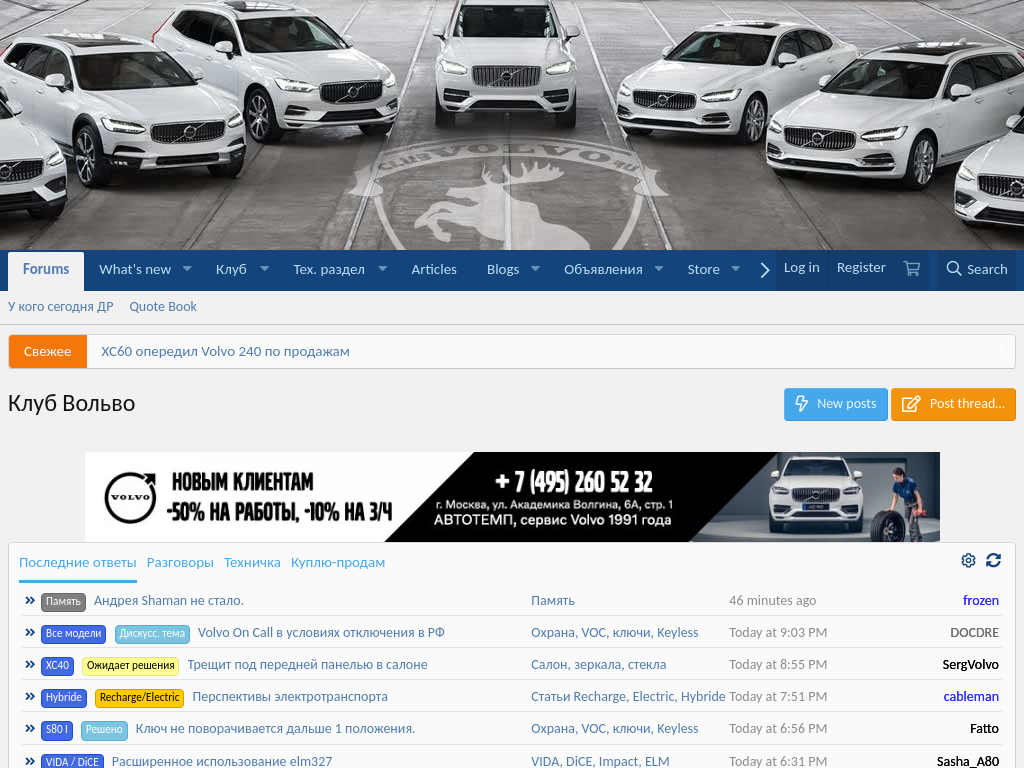Select the Куплю-продам tab

338,563
